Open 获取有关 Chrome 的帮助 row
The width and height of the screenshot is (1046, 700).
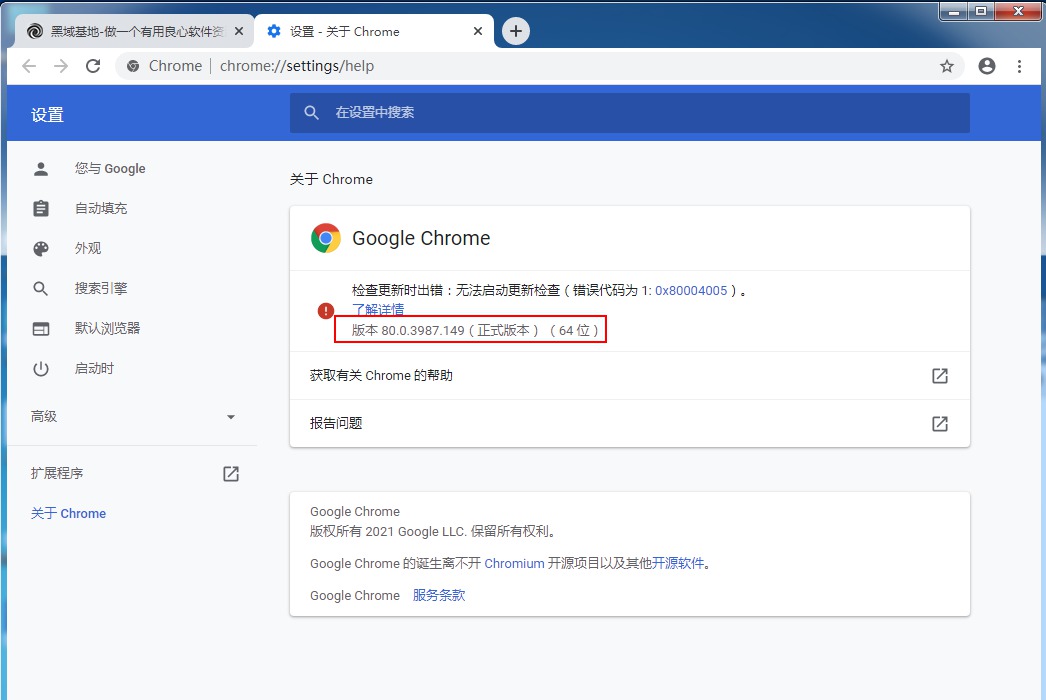click(630, 376)
